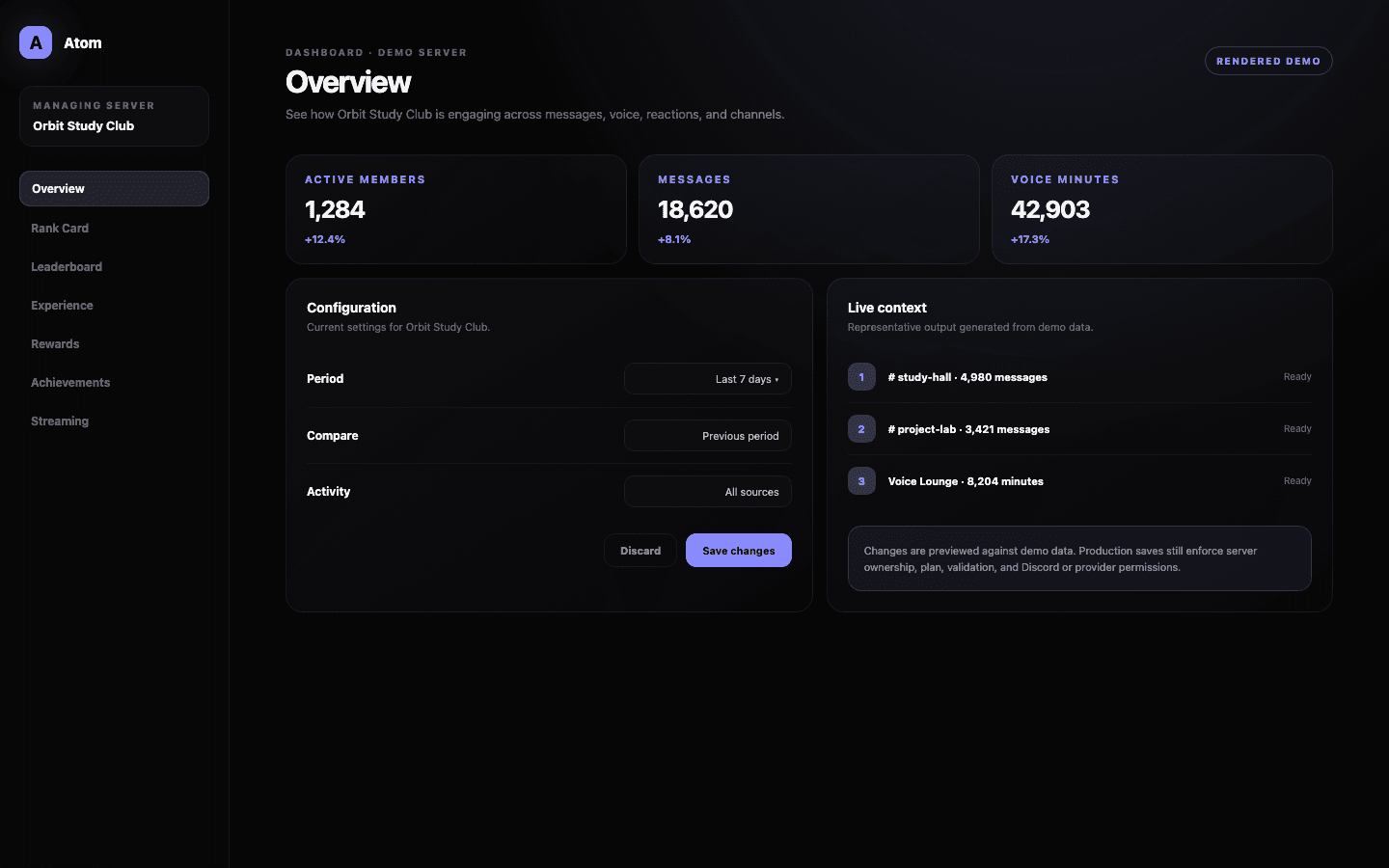Click the demo data preview notice box
Viewport: 1389px width, 868px height.
[1079, 558]
